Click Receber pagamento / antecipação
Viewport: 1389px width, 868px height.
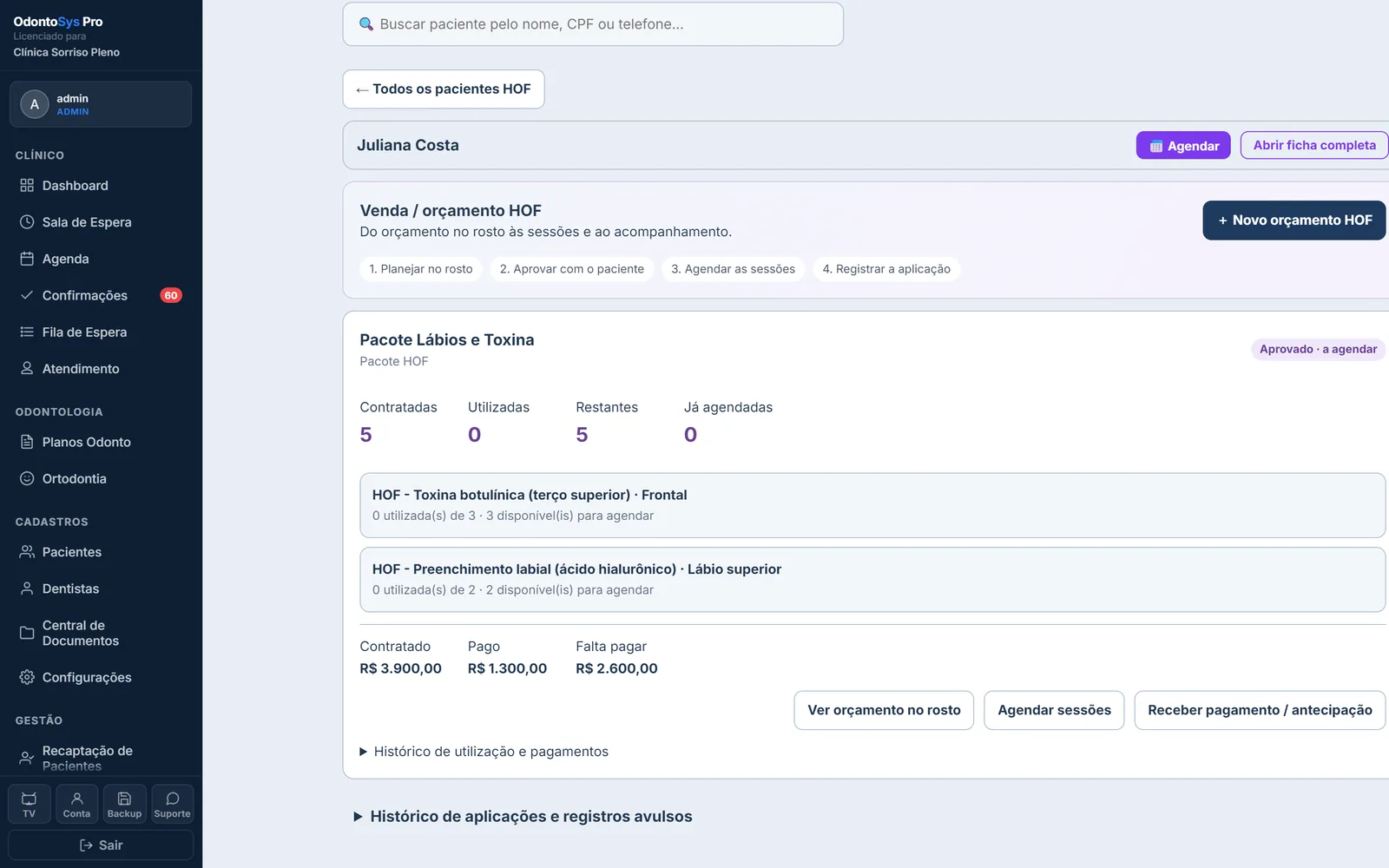tap(1260, 710)
